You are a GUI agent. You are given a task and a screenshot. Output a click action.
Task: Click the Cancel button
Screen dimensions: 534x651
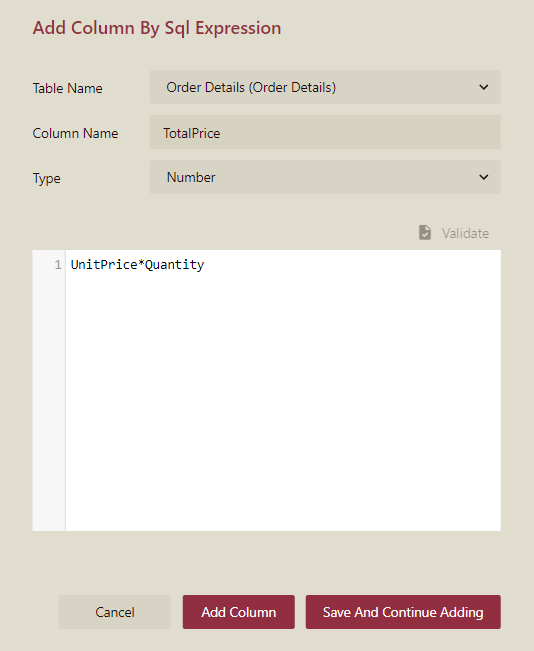click(x=115, y=612)
